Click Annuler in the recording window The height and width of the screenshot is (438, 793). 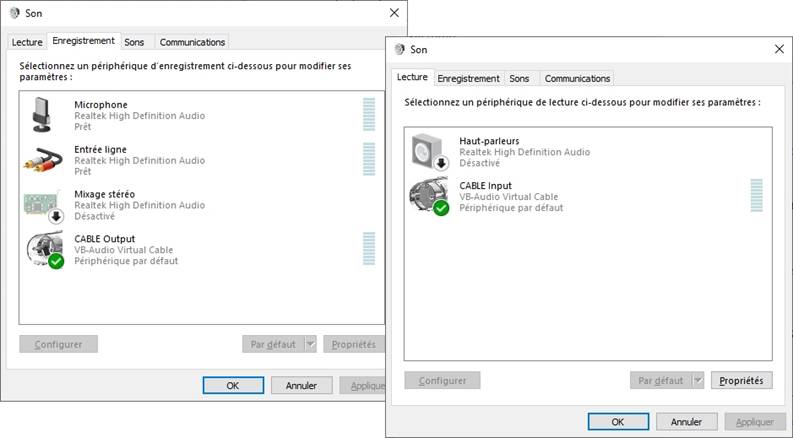click(x=301, y=385)
